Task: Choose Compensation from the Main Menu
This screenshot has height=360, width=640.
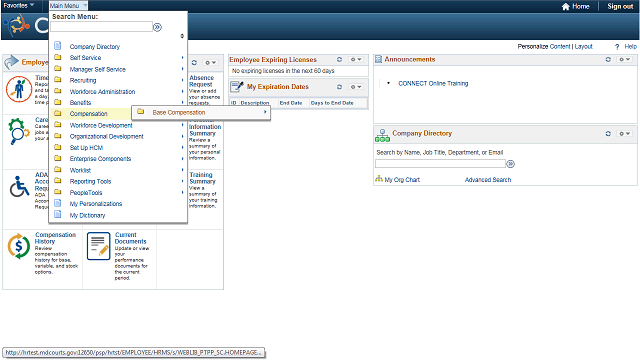Action: [x=89, y=113]
